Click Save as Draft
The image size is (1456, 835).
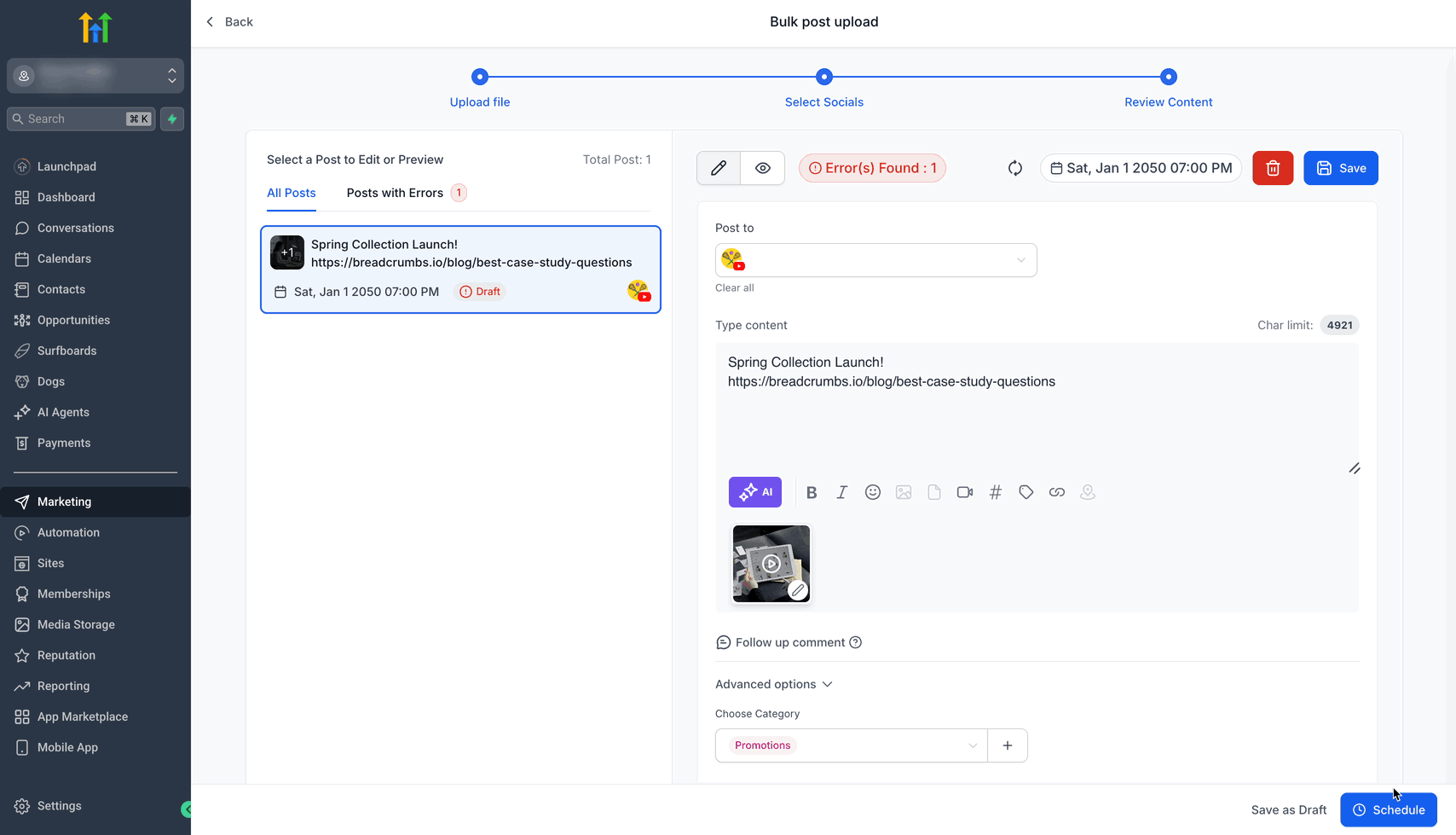coord(1288,810)
